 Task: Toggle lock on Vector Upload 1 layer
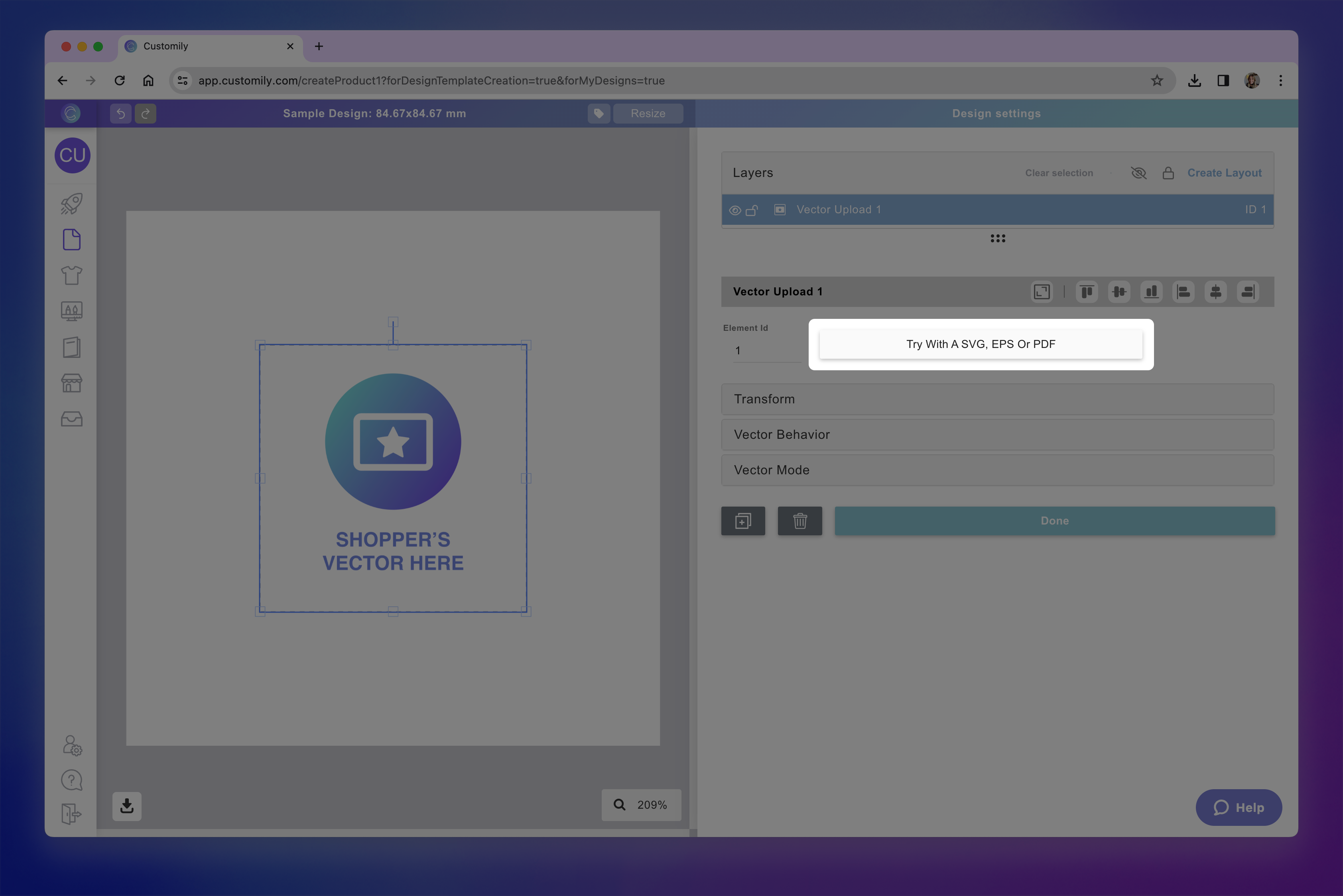click(x=752, y=210)
